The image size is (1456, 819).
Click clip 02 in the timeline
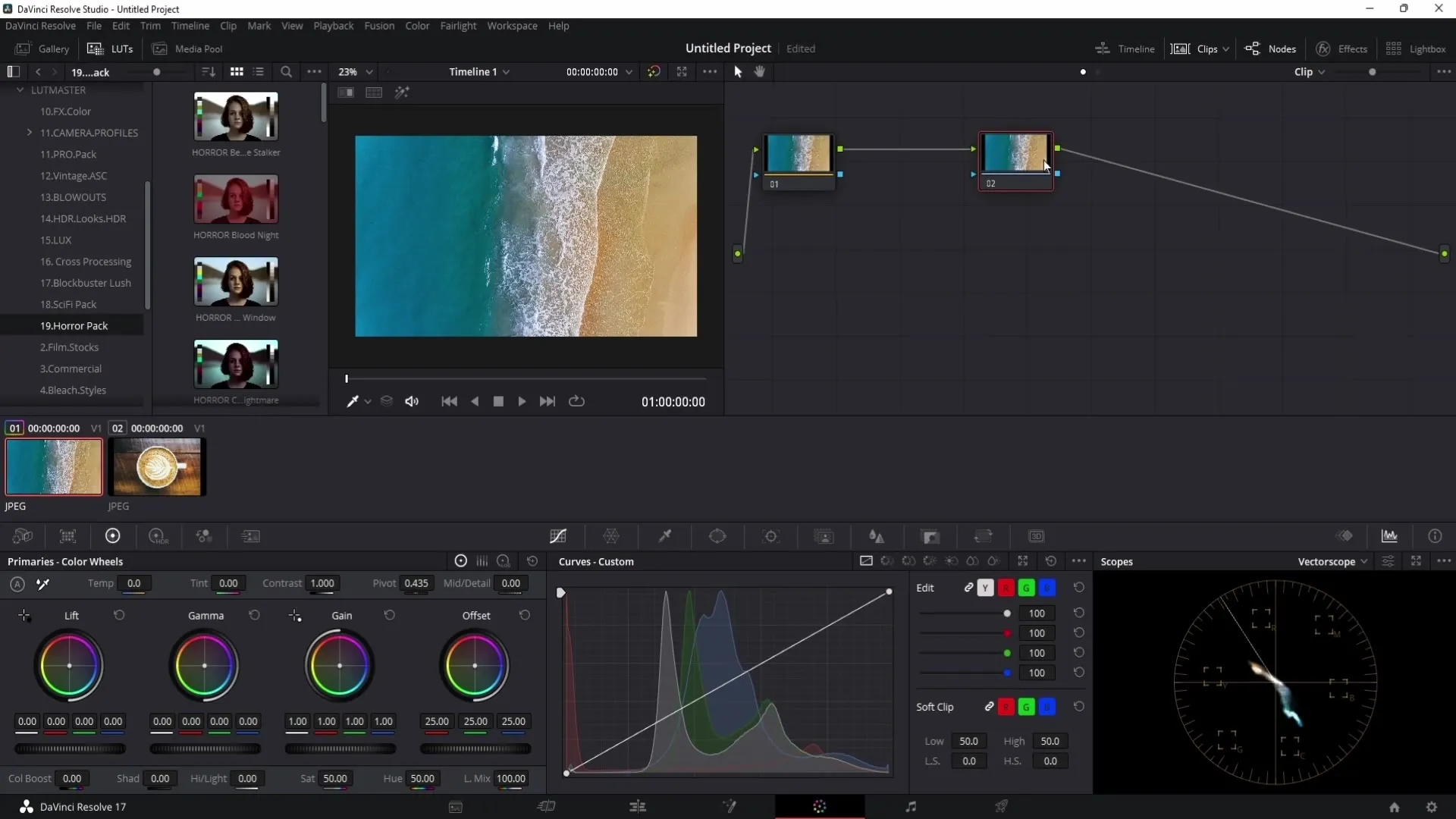156,467
